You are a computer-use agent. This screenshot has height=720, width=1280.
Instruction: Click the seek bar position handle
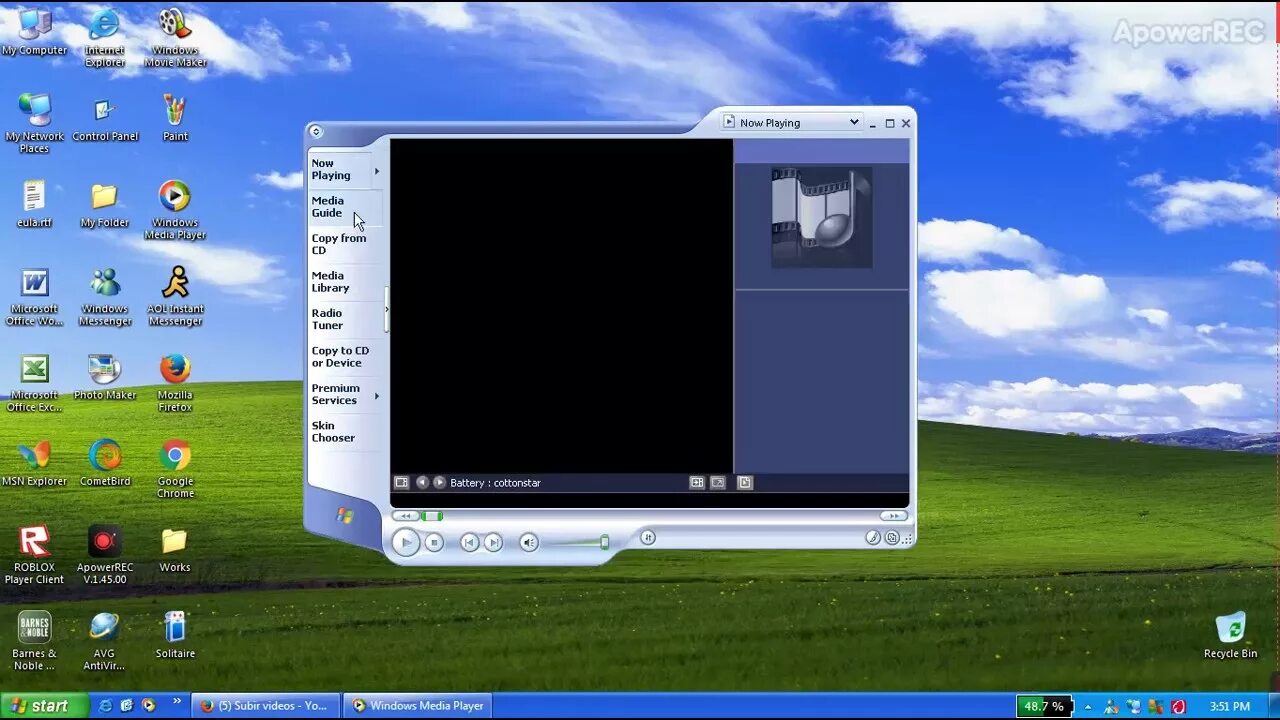[x=432, y=516]
